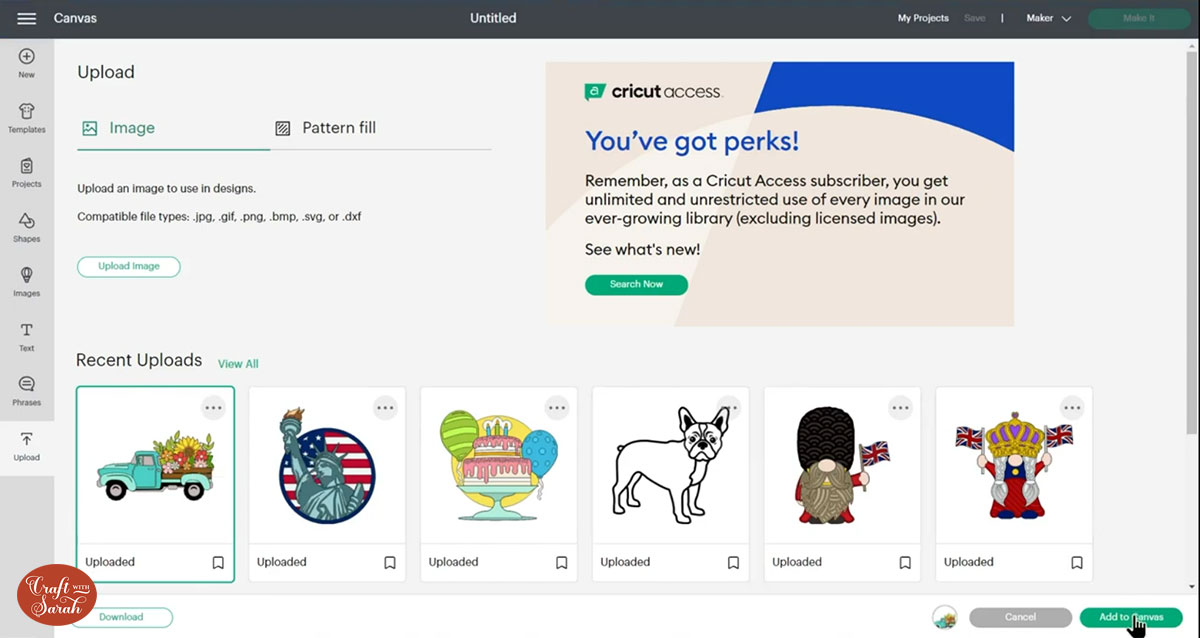Bookmark the Statue of Liberty upload
Screen dimensions: 1200x638
(390, 563)
